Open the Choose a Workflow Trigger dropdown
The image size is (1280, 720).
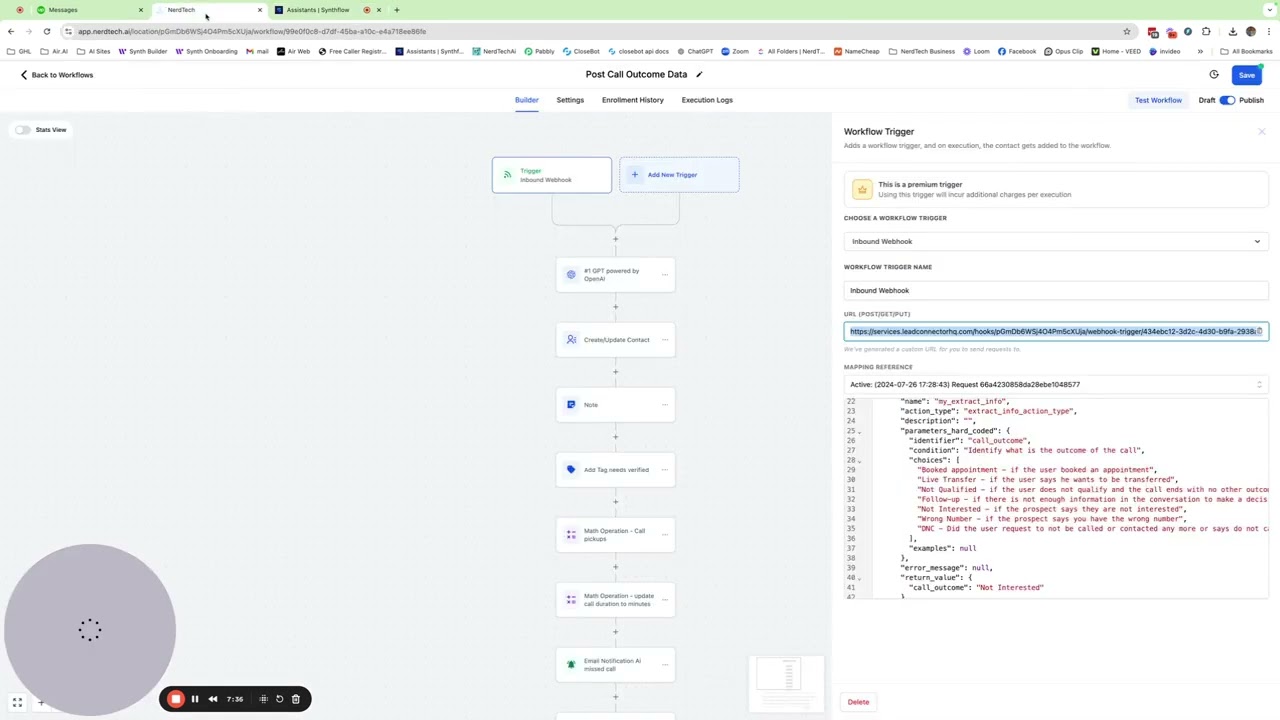pyautogui.click(x=1055, y=241)
